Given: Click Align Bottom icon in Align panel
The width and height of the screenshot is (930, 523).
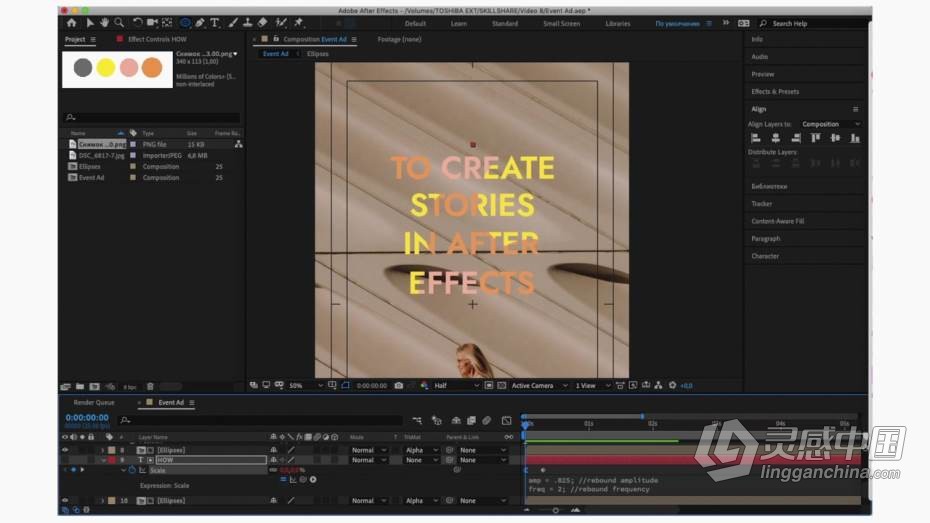Looking at the screenshot, I should 855,138.
